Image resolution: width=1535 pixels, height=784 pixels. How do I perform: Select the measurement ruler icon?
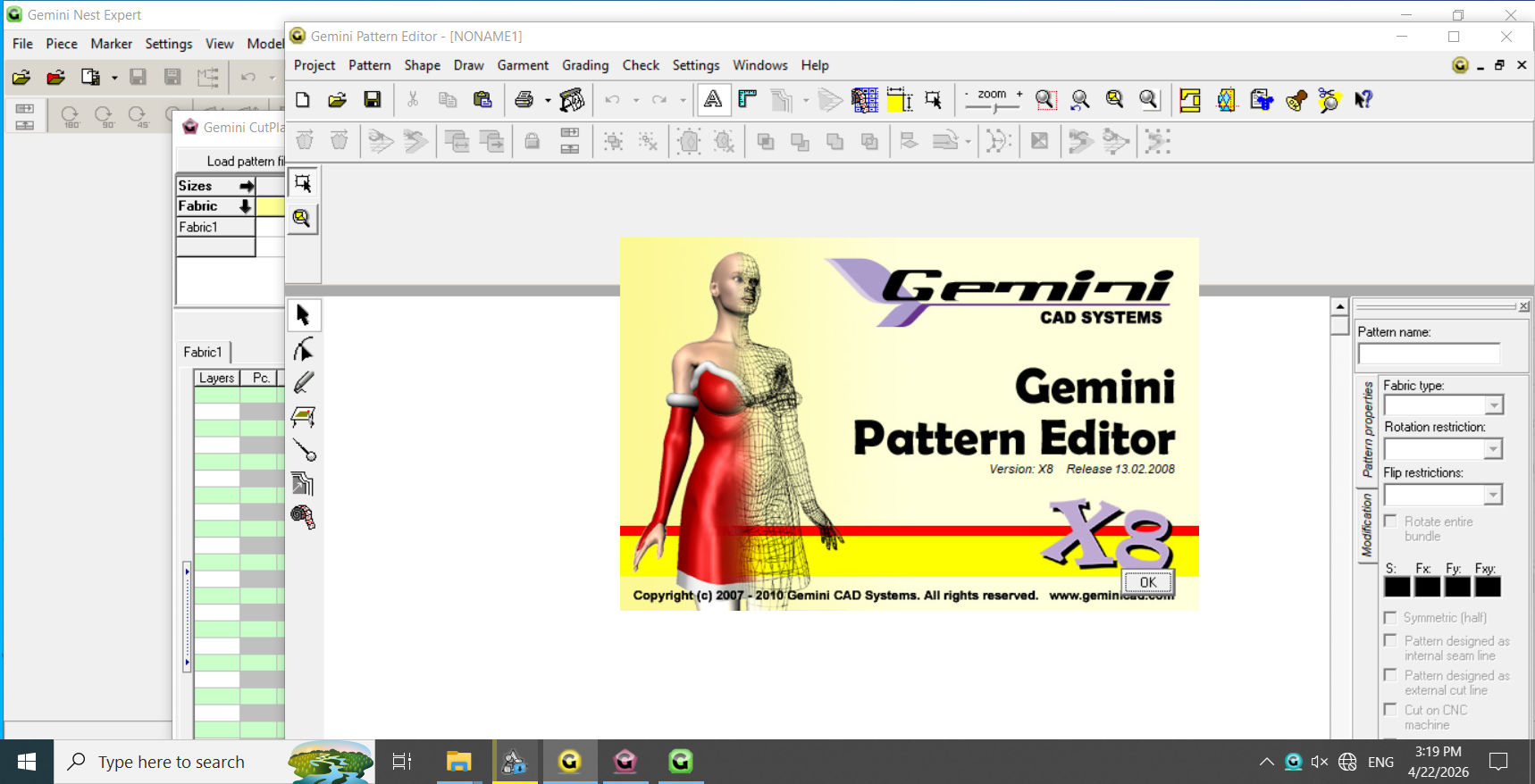(748, 100)
